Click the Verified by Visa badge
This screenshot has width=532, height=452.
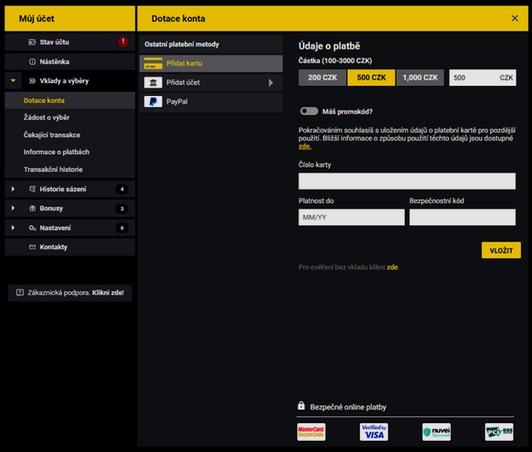[374, 432]
